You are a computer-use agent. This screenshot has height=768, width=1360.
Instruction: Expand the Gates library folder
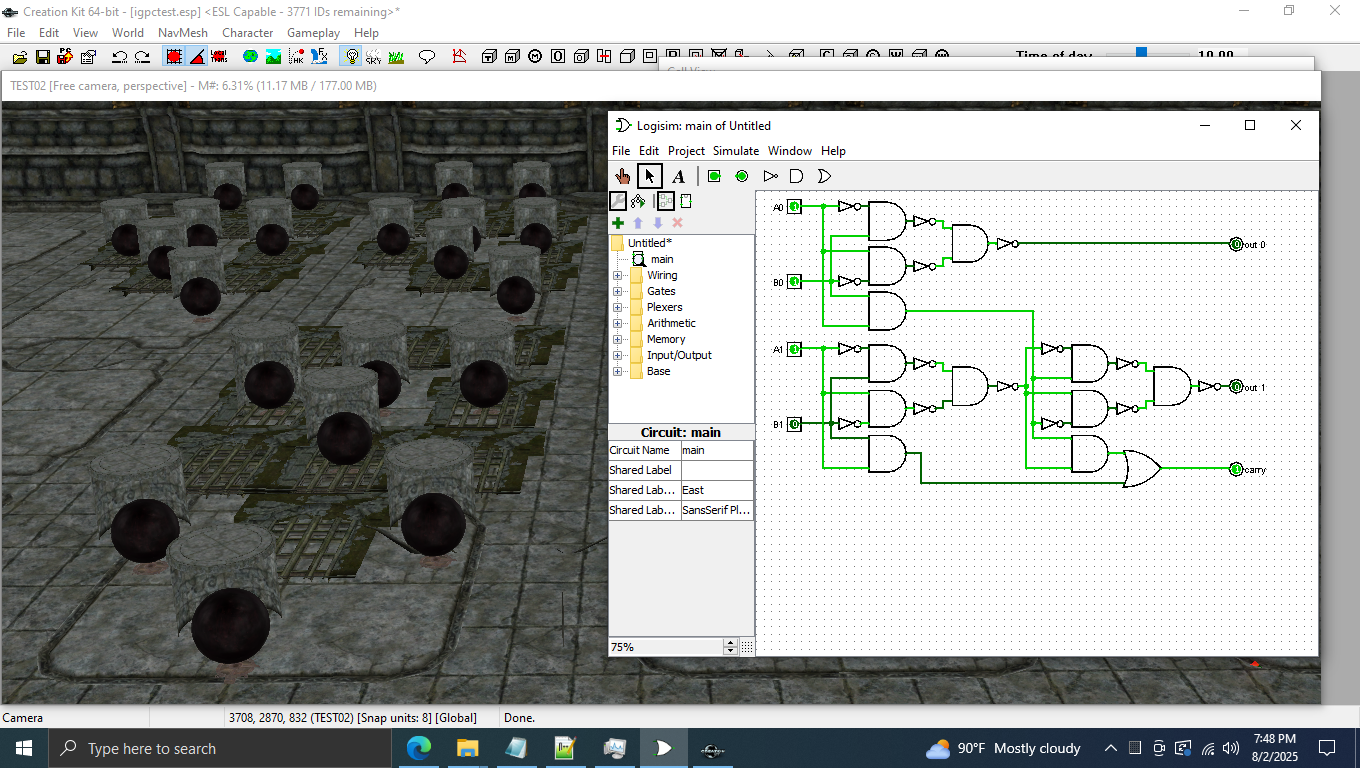click(x=617, y=291)
